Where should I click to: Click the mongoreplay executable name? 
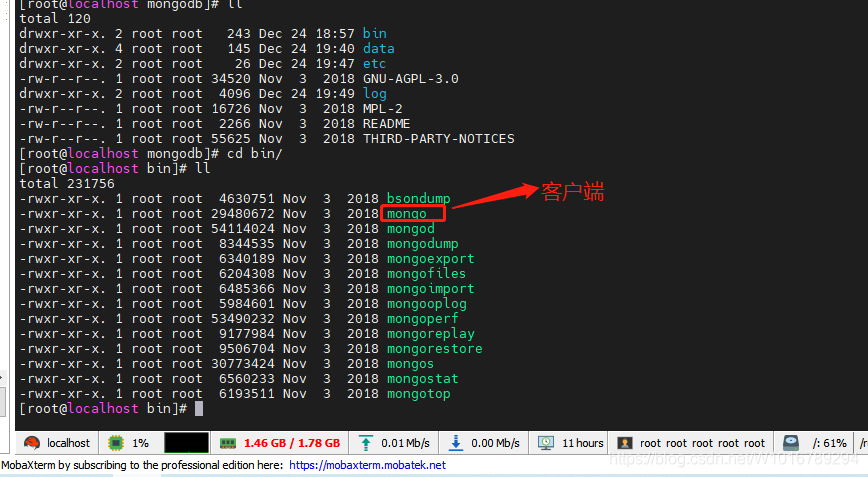coord(431,334)
